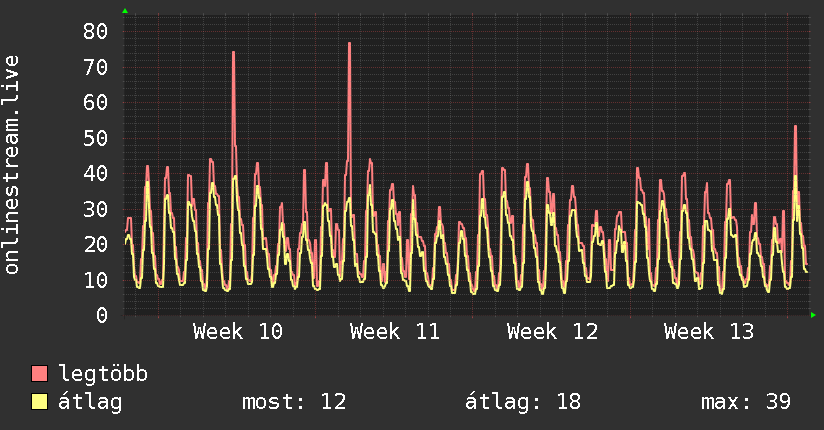Click the Week 11 axis label
Image resolution: width=824 pixels, height=430 pixels.
395,332
